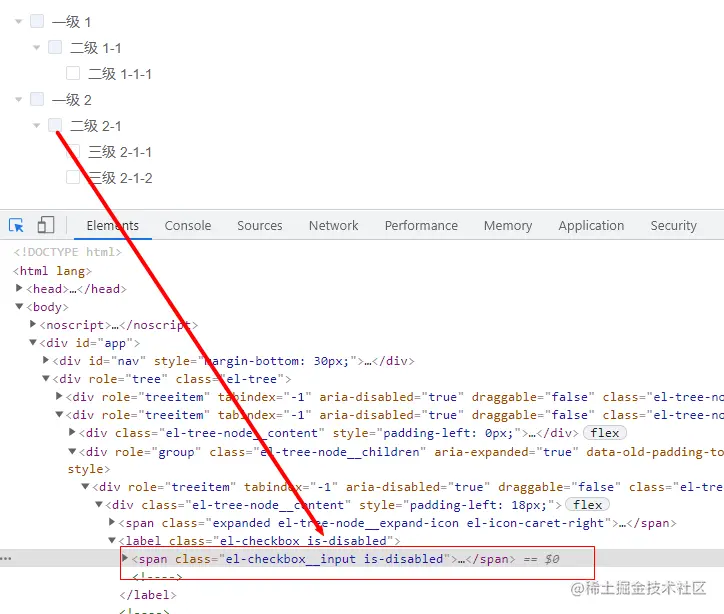Expand the el-tree-node__expand-icon span element
Viewport: 724px width, 614px height.
pyautogui.click(x=112, y=522)
